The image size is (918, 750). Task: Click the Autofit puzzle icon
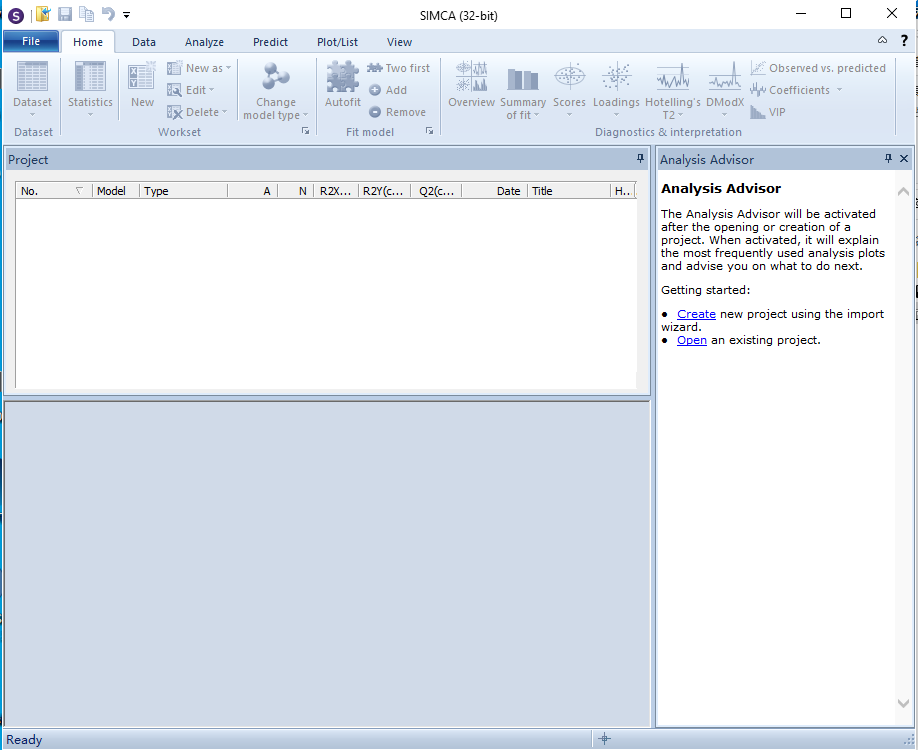[x=342, y=76]
